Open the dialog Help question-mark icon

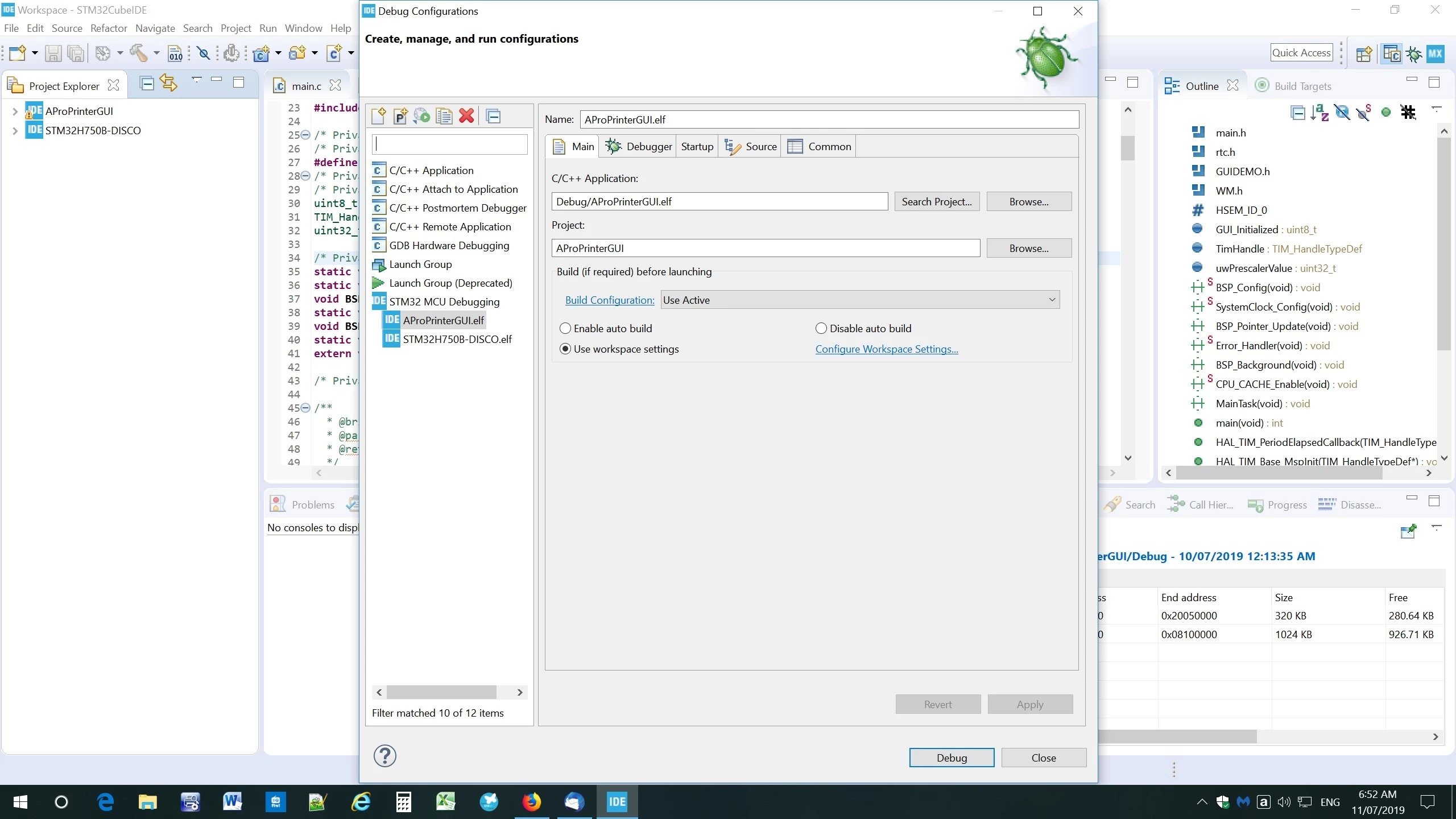[385, 756]
